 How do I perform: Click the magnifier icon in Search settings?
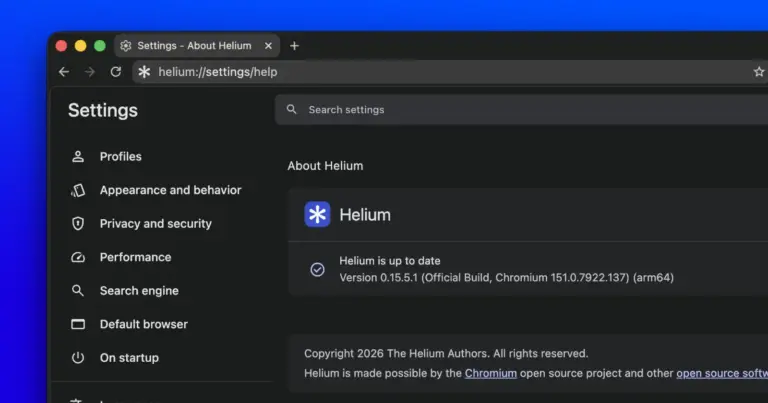(292, 110)
